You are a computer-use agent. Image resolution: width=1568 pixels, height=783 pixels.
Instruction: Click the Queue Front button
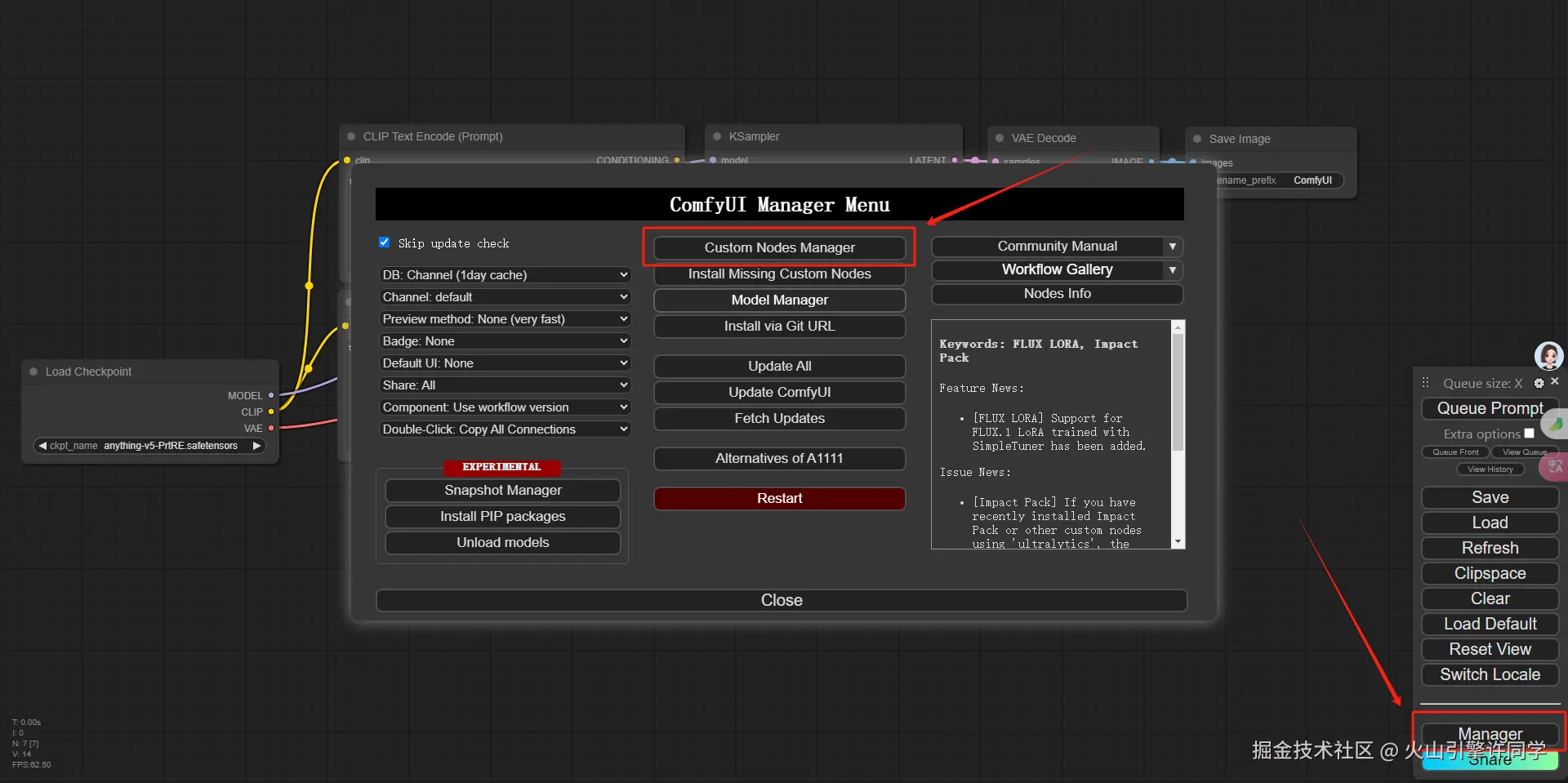[1455, 452]
